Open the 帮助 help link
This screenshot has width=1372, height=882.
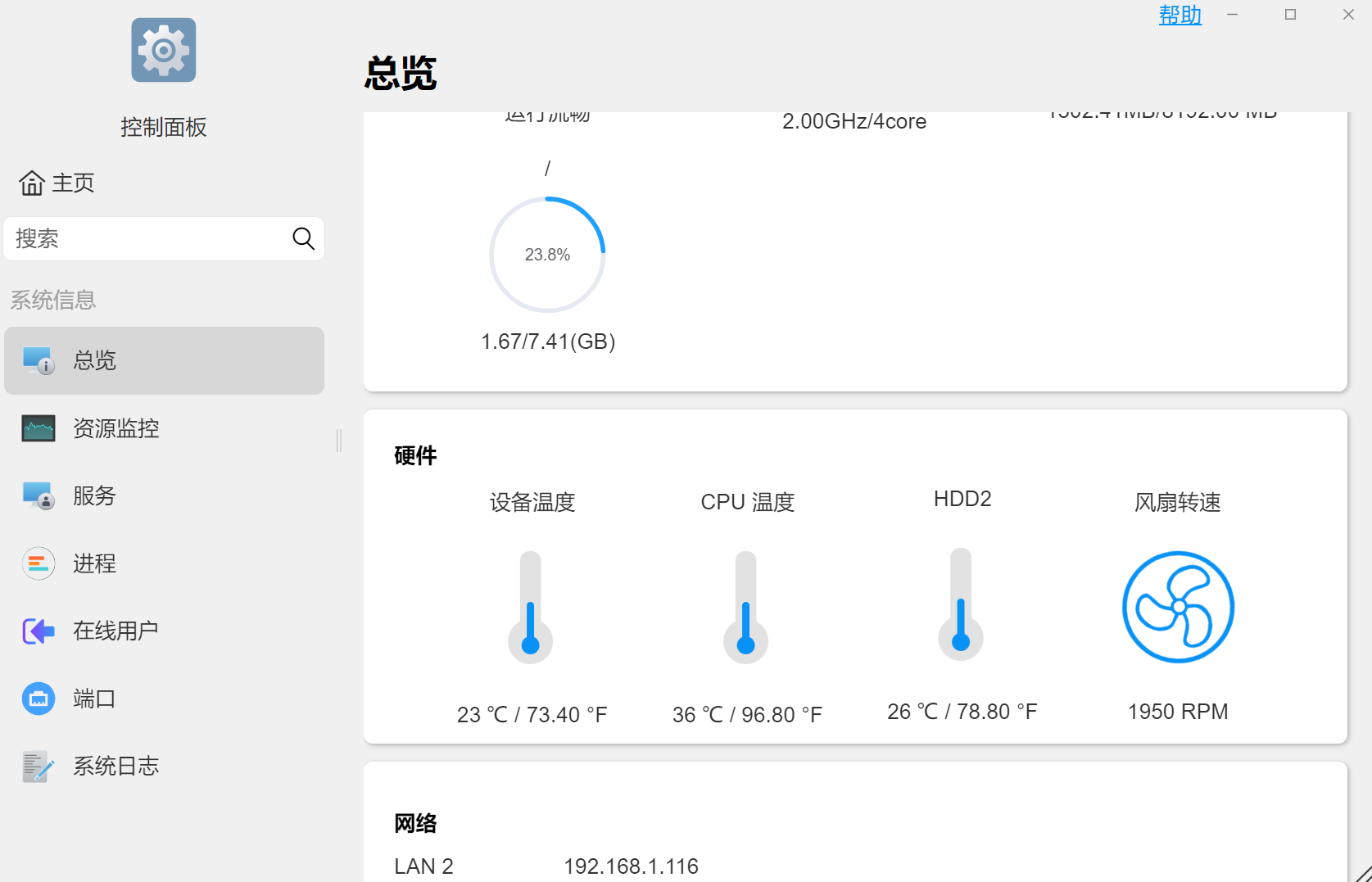[1180, 15]
